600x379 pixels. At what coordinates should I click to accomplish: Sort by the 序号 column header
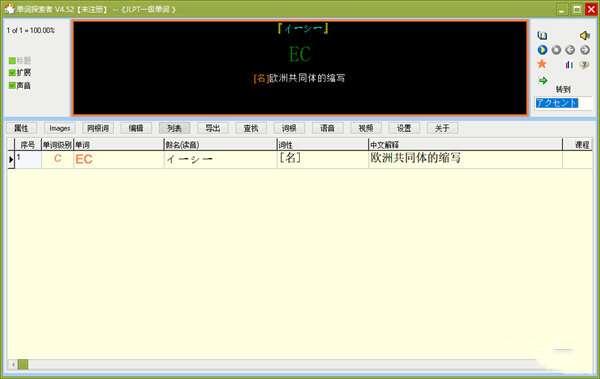point(28,145)
